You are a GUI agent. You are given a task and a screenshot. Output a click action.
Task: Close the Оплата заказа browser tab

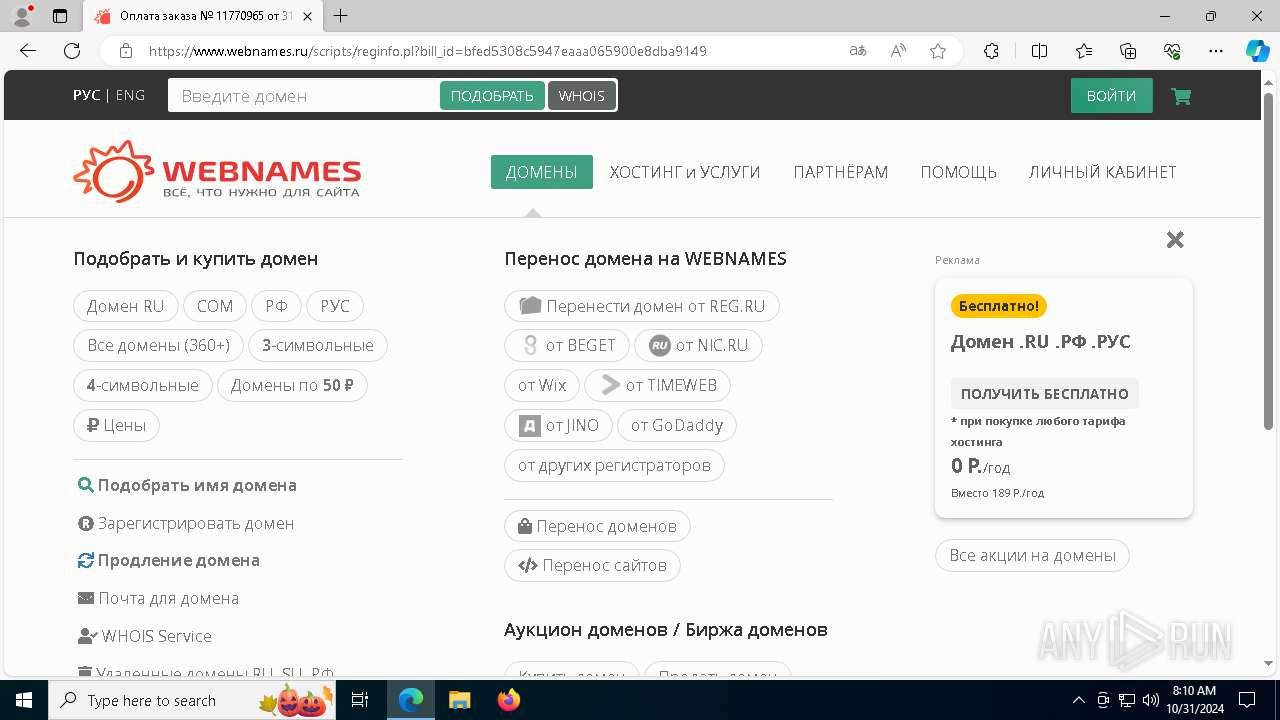point(310,16)
